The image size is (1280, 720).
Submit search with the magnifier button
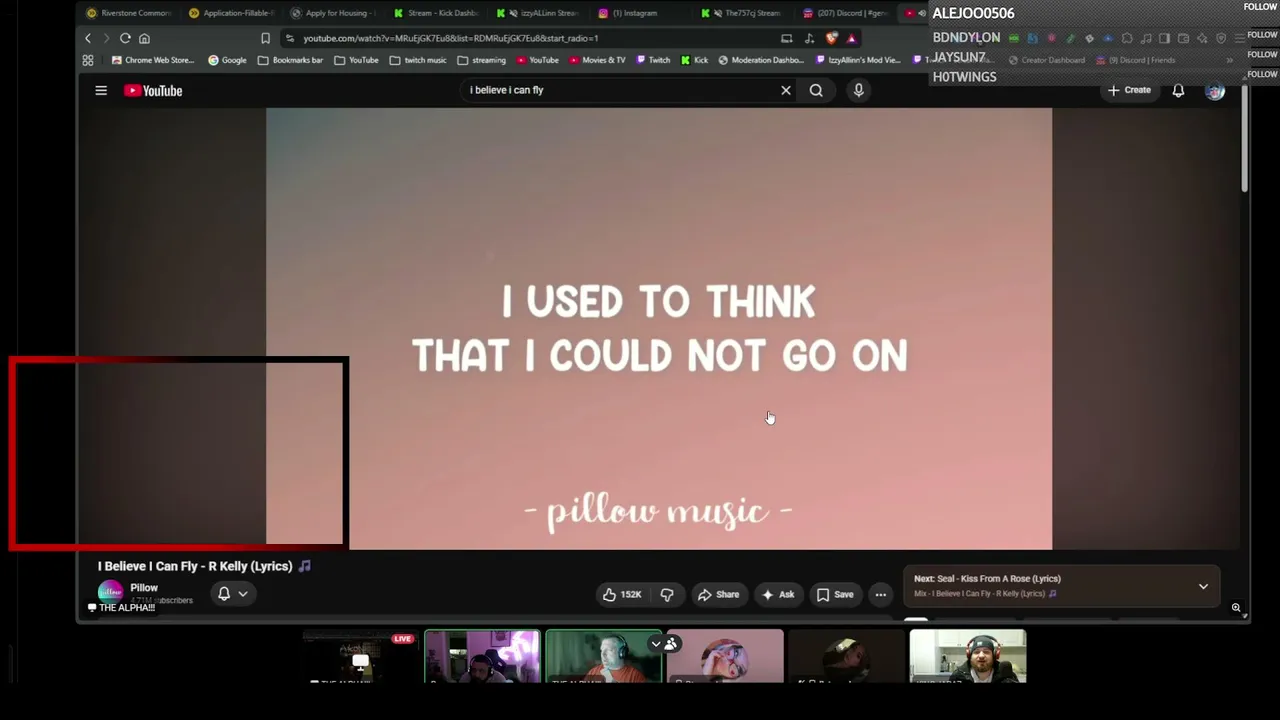coord(816,90)
